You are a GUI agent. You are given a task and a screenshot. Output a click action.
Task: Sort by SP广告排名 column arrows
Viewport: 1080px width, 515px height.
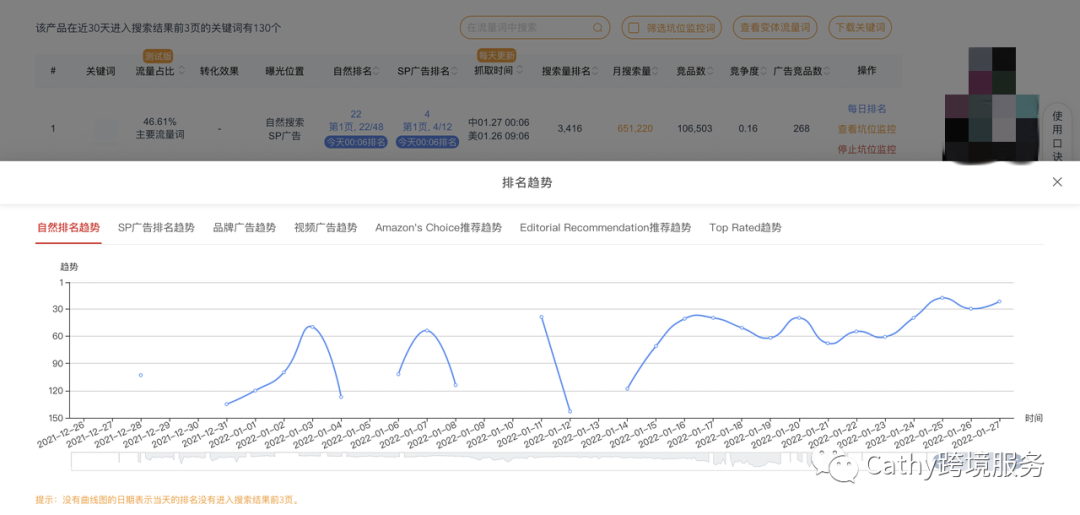(454, 71)
